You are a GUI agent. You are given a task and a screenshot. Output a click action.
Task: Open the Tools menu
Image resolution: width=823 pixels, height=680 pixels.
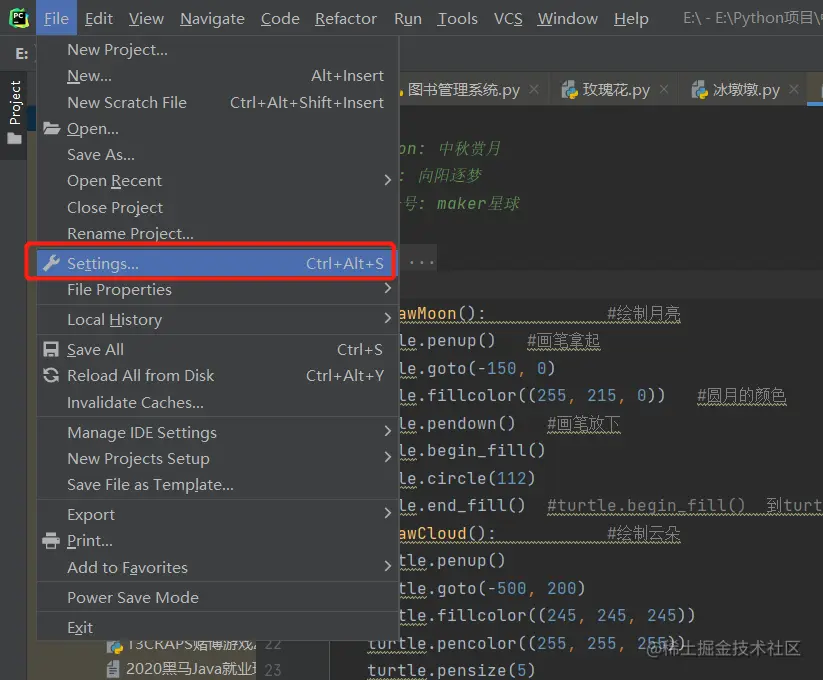click(458, 18)
